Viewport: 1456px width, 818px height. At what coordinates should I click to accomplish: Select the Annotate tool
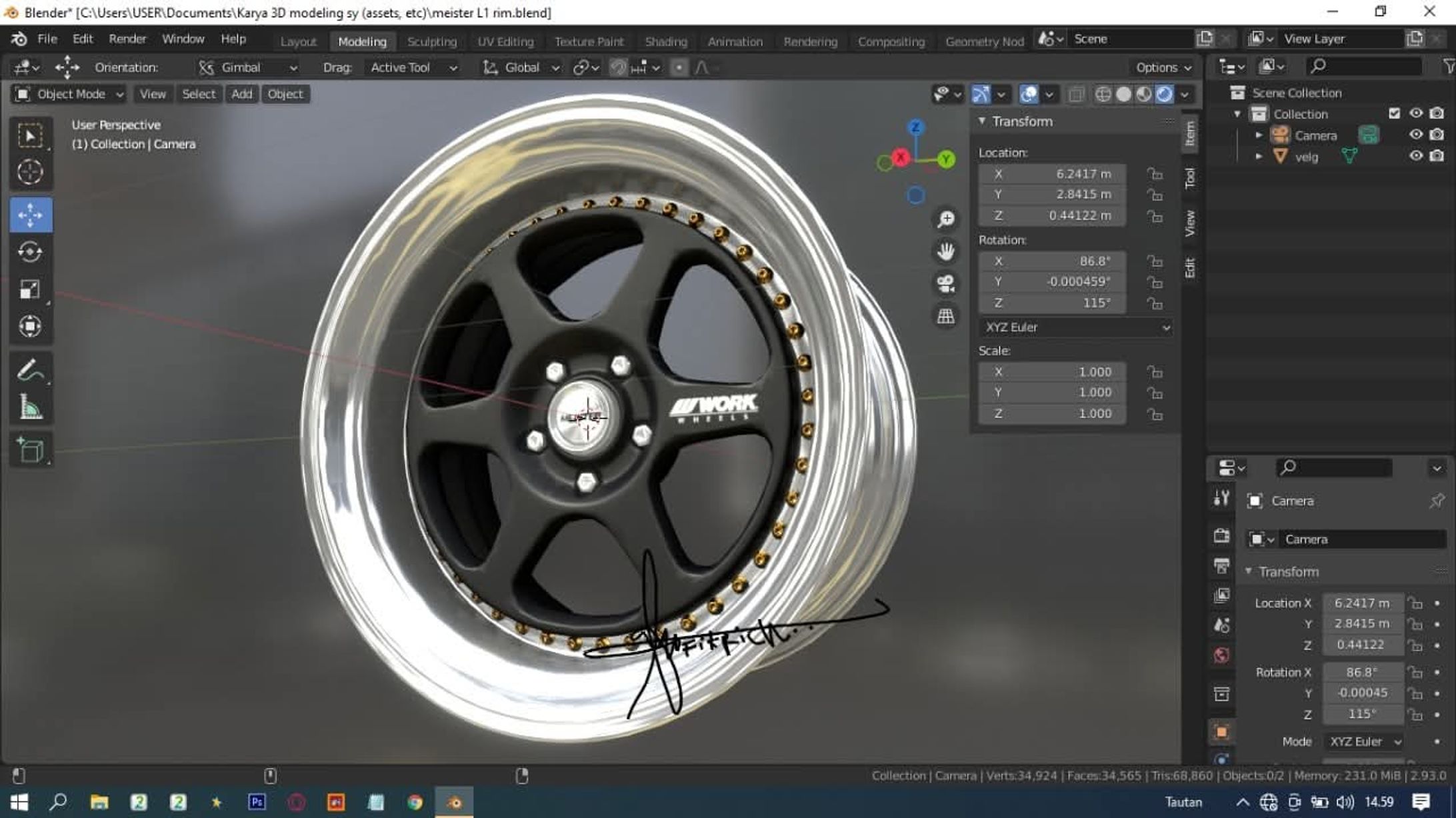[30, 371]
